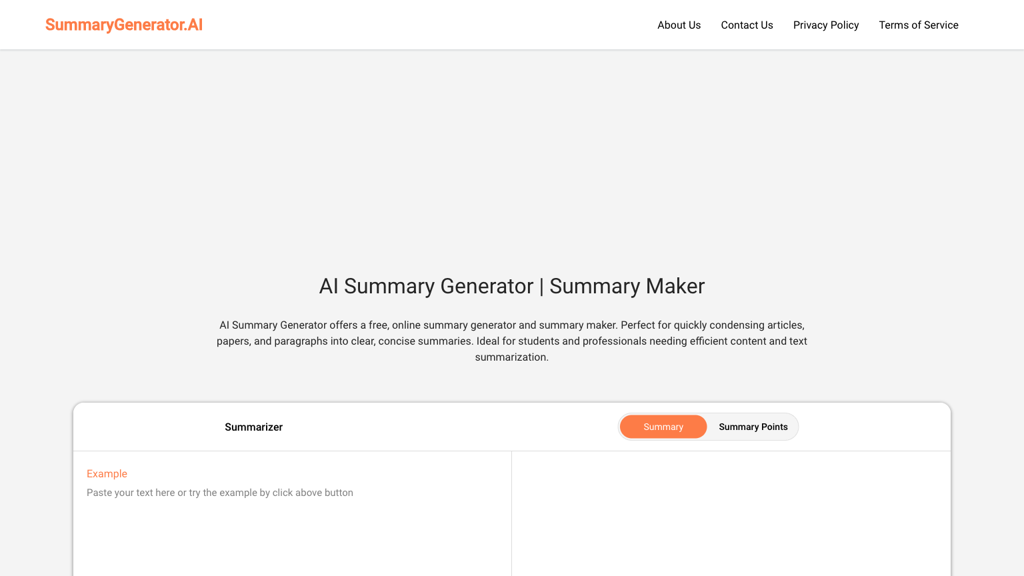Open the Contact Us page
Screen dimensions: 1024x576
747,25
